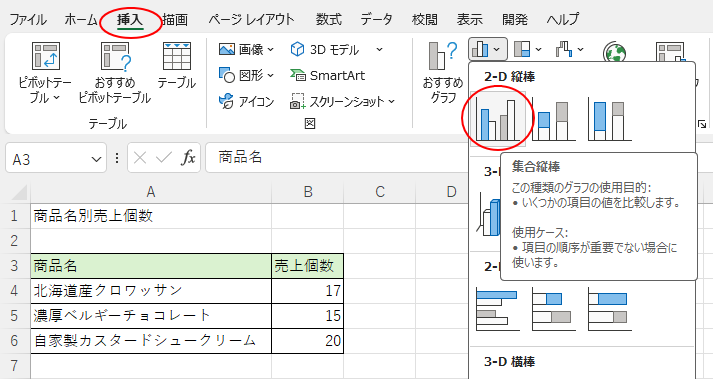
Task: Open the chart group dialog launcher
Action: tap(702, 123)
